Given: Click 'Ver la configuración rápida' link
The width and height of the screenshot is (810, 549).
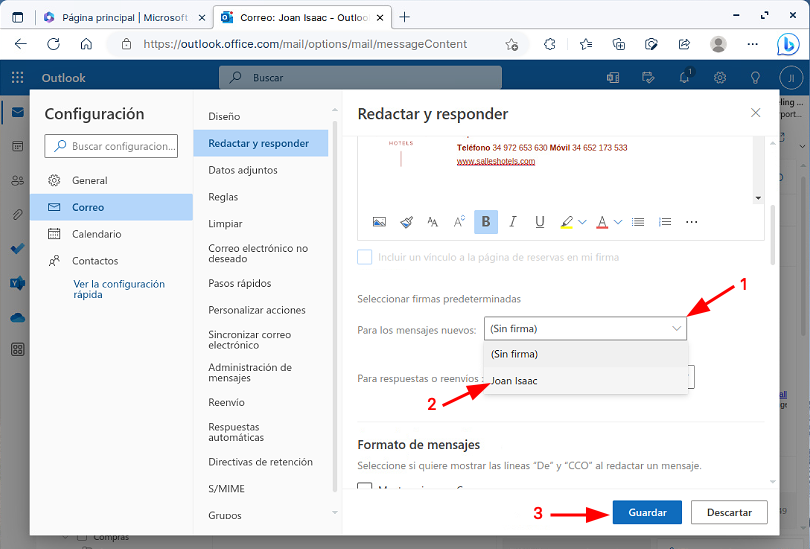Looking at the screenshot, I should point(119,289).
